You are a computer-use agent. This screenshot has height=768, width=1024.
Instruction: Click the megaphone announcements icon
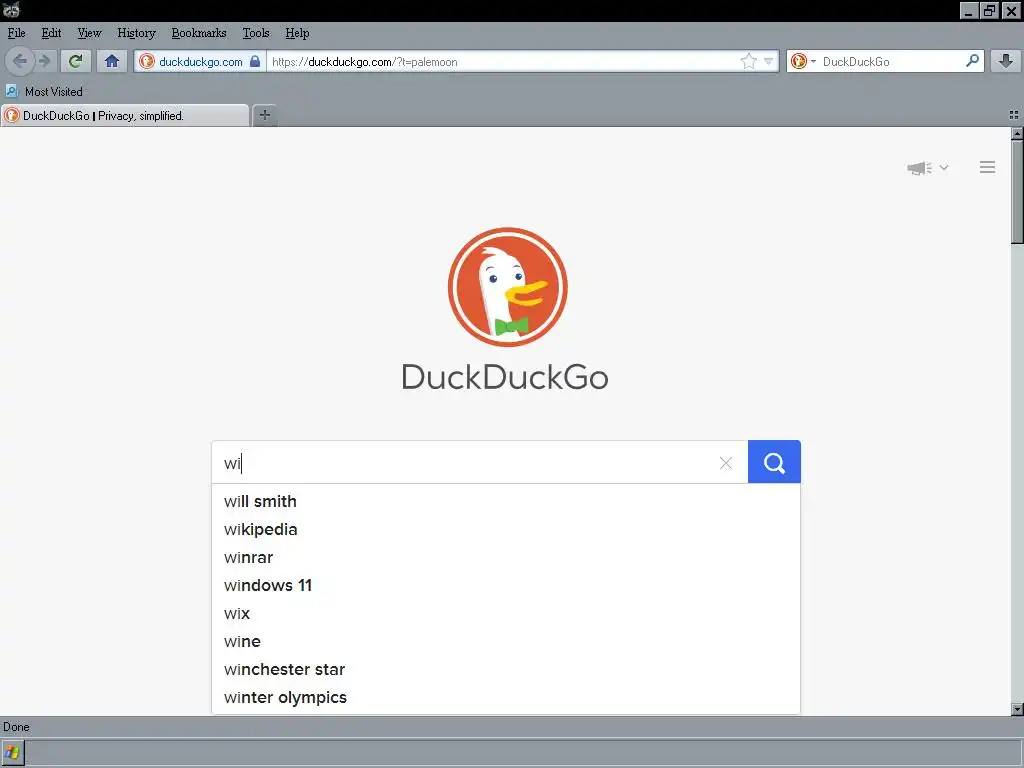pyautogui.click(x=920, y=168)
